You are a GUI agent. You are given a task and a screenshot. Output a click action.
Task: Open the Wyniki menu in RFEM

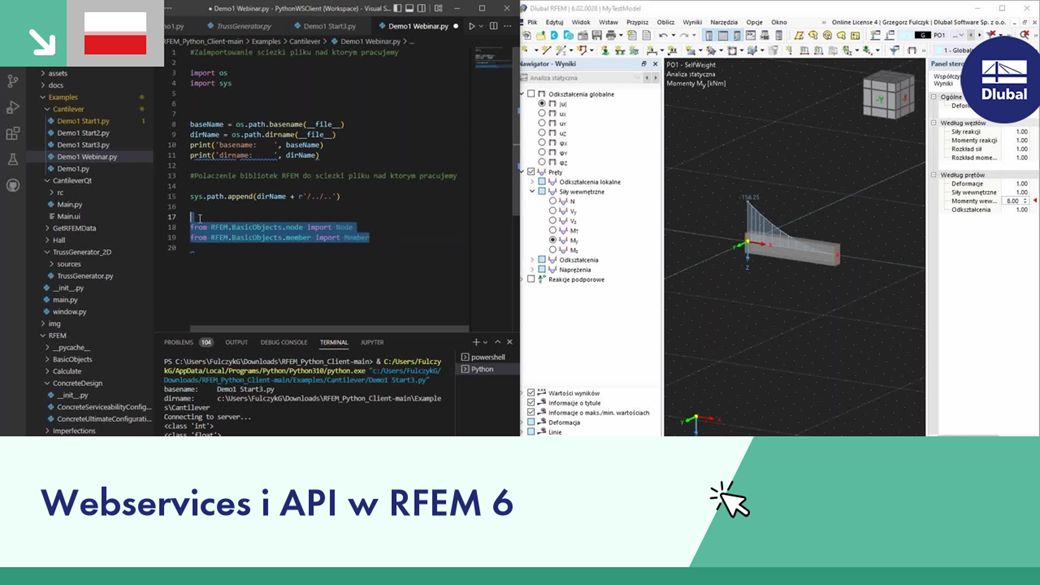pyautogui.click(x=692, y=22)
